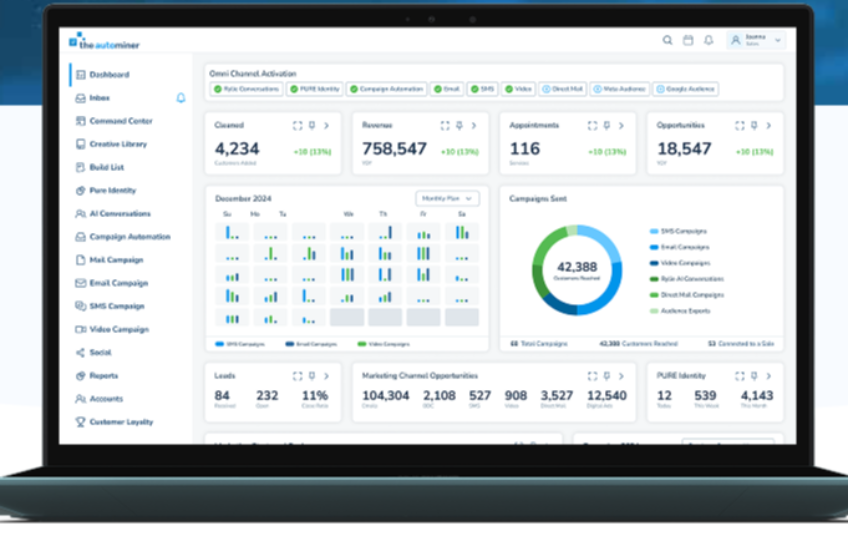Enable the Direct Mail channel chip
Image resolution: width=848 pixels, height=536 pixels.
(x=562, y=89)
